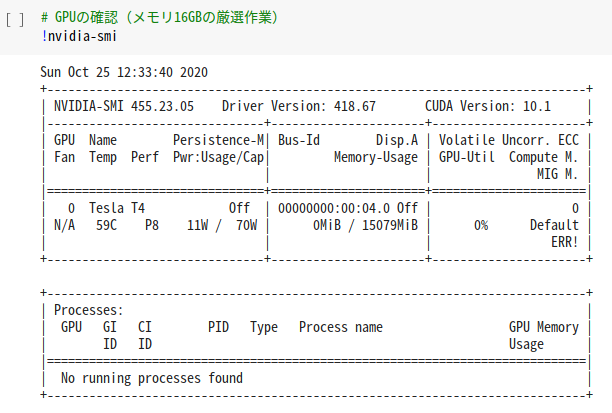Select bus id '00000000:00:04.0'
Viewport: 612px width, 413px height.
[334, 208]
